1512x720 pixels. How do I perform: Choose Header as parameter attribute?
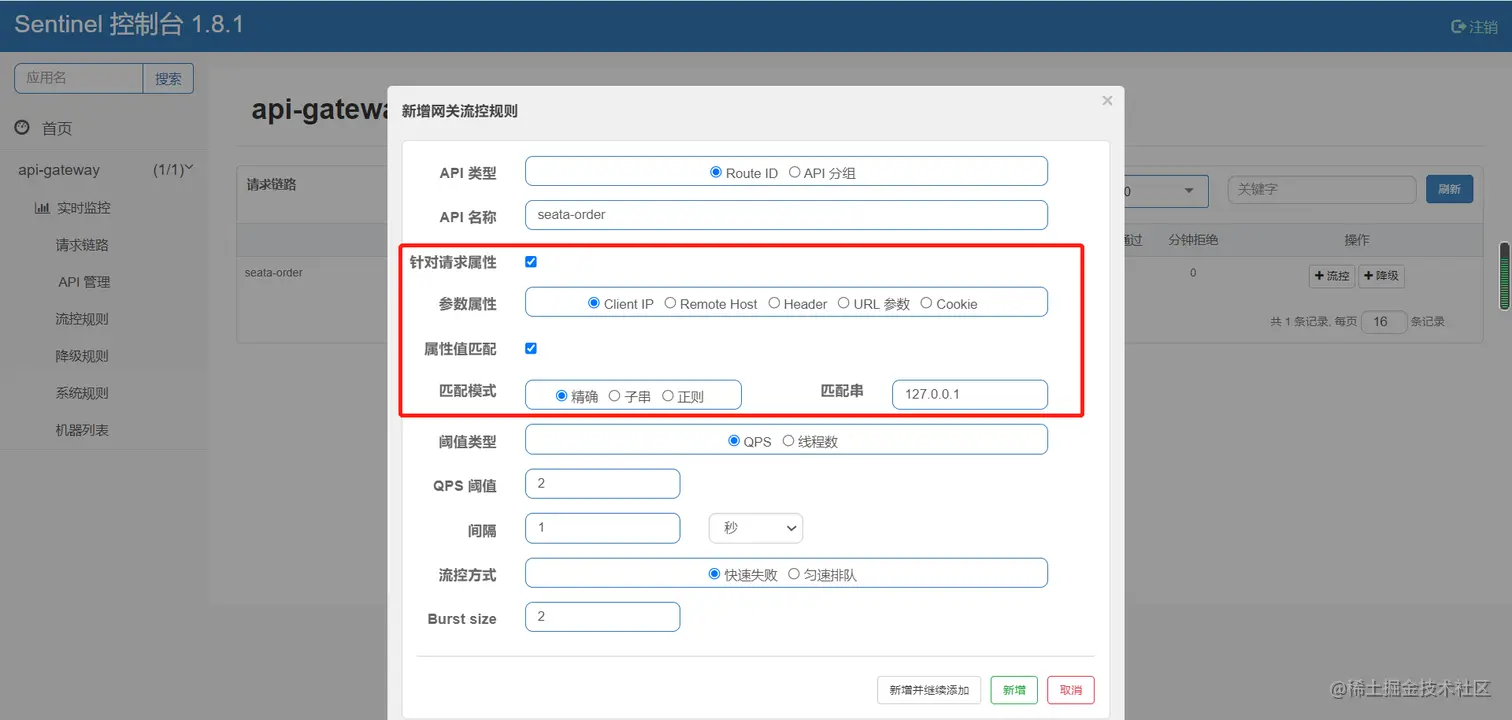tap(774, 303)
